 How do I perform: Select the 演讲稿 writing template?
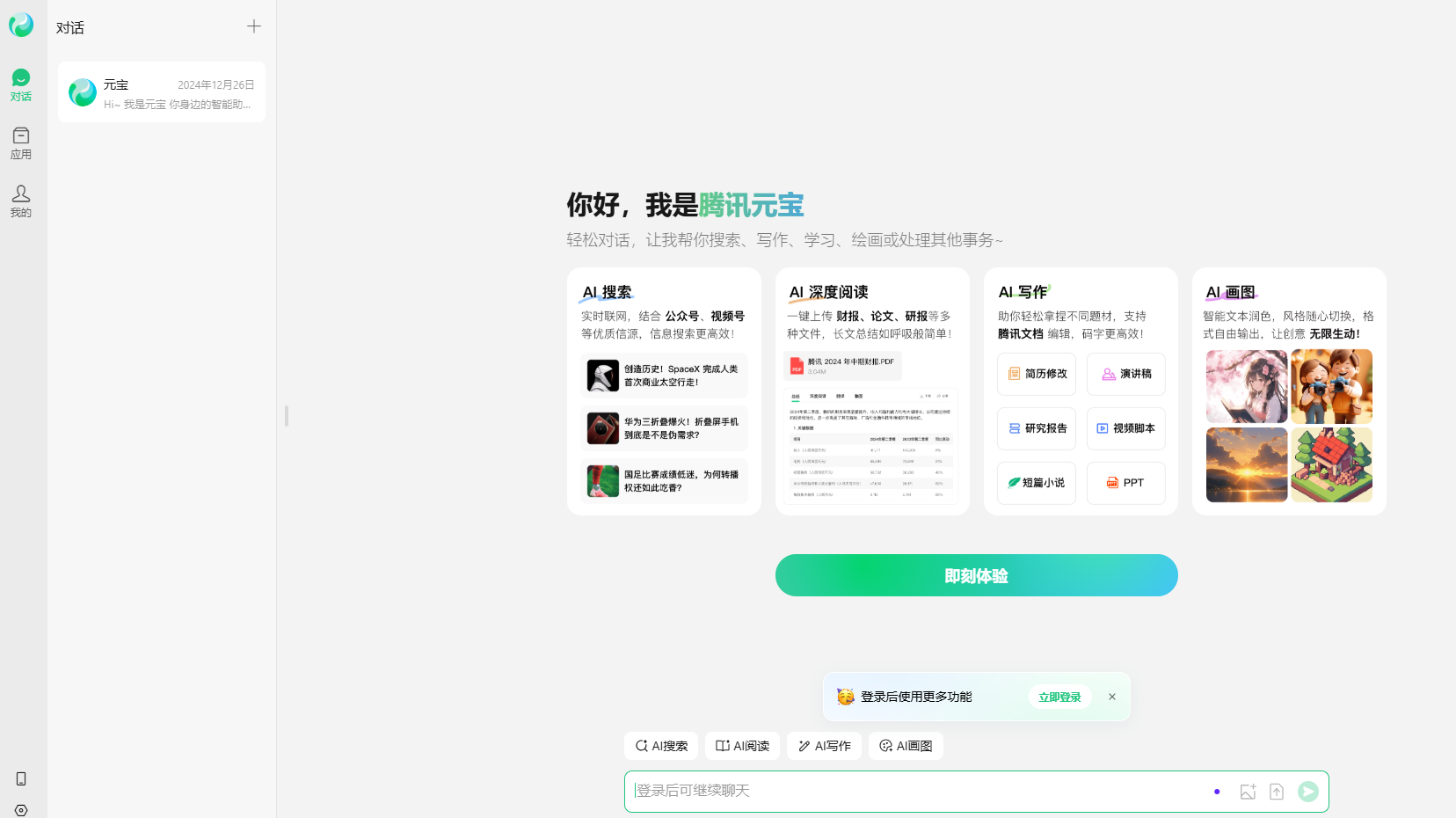tap(1126, 375)
